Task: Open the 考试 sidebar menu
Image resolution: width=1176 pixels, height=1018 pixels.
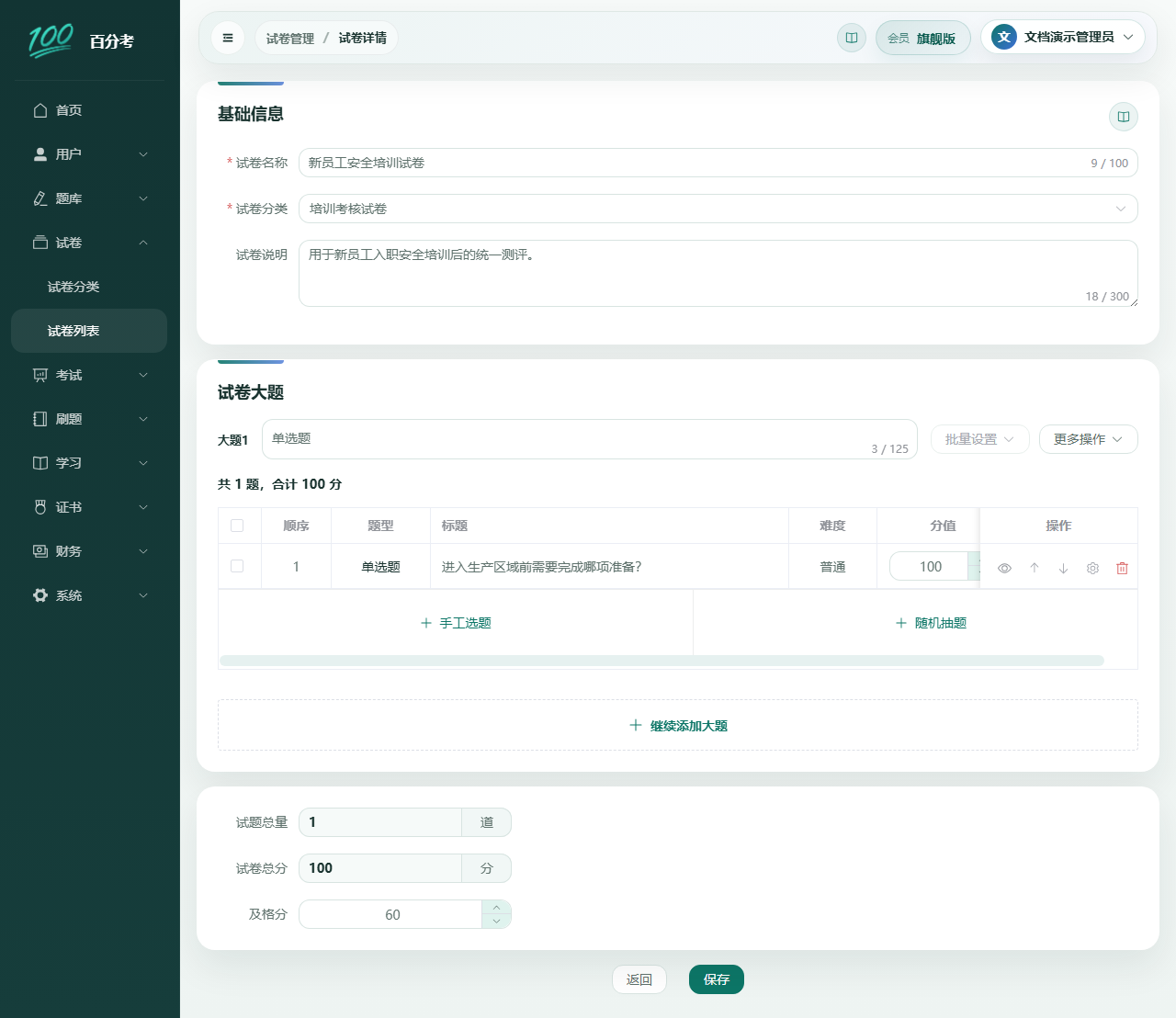Action: tap(89, 375)
